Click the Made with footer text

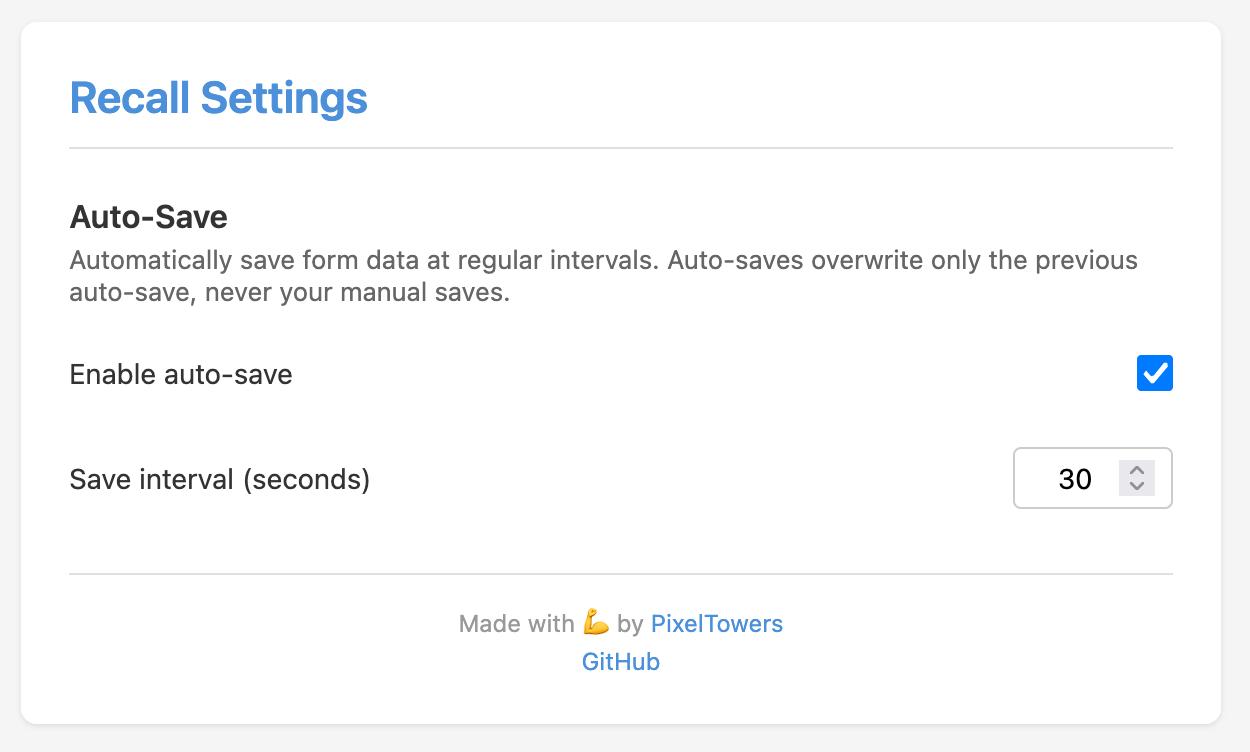[x=516, y=623]
